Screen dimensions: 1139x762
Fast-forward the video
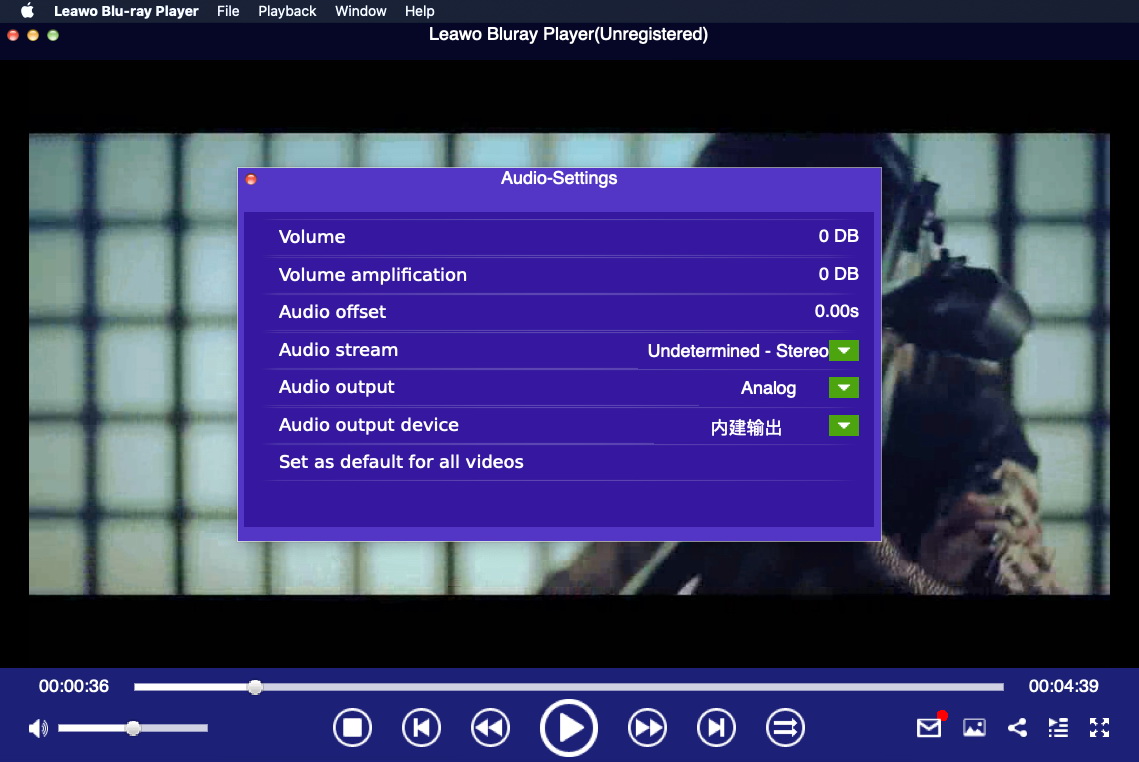(647, 727)
